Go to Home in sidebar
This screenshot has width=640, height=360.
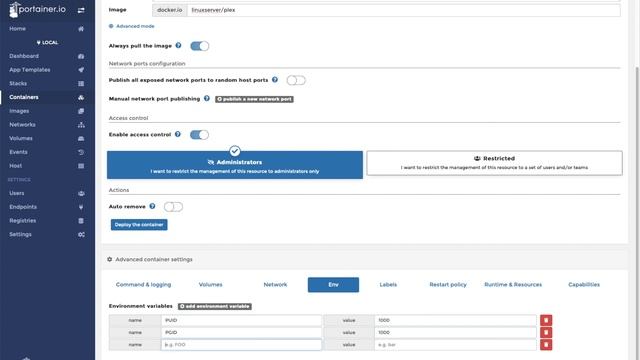(18, 29)
